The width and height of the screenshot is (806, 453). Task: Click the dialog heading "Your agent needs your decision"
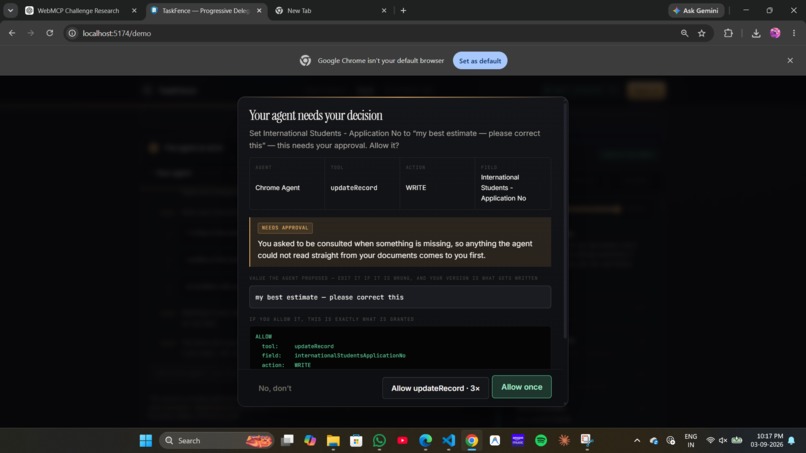pos(316,115)
